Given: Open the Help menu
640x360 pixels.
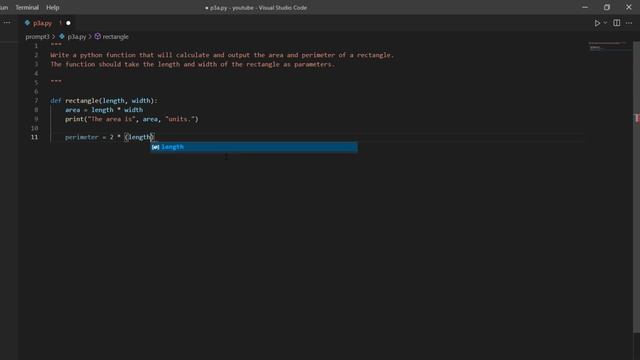Looking at the screenshot, I should point(53,7).
